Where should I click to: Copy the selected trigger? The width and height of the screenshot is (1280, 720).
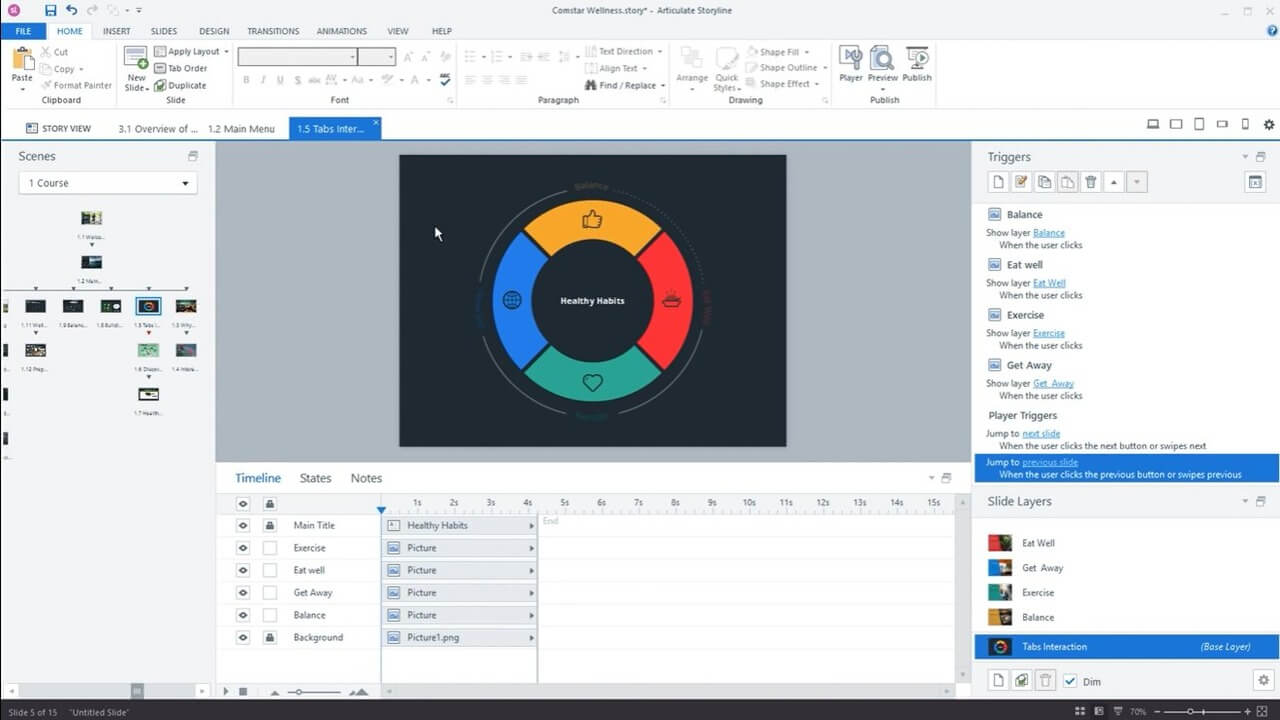(1044, 182)
